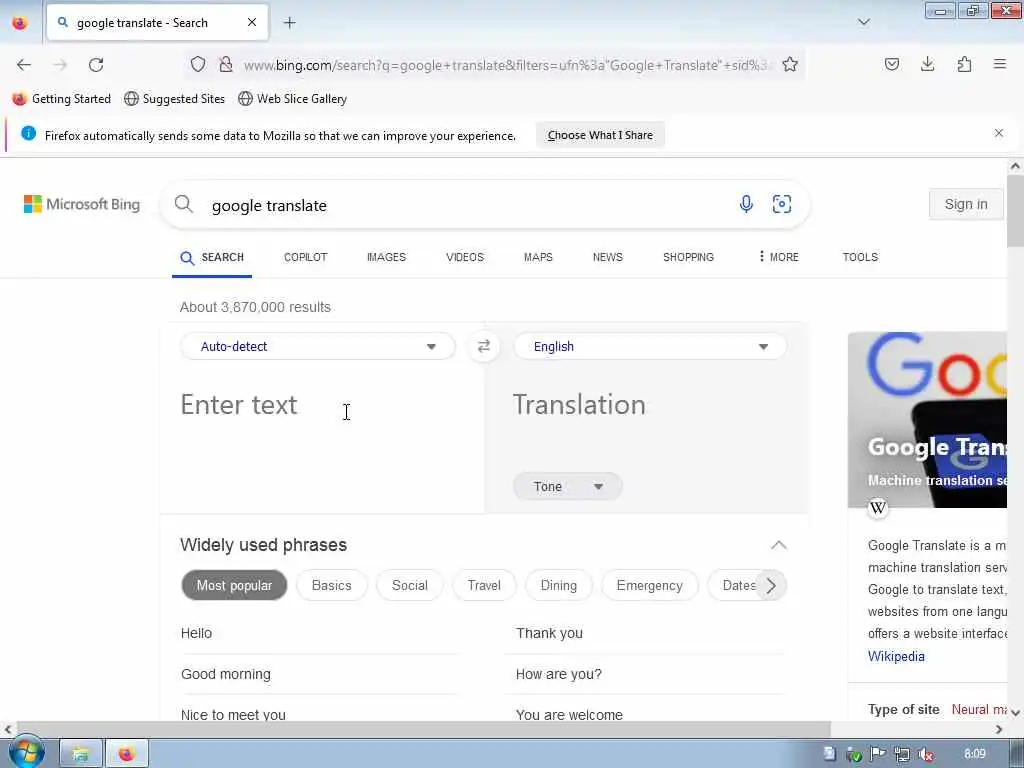
Task: Open Web Slice Gallery bookmark
Action: (x=293, y=99)
